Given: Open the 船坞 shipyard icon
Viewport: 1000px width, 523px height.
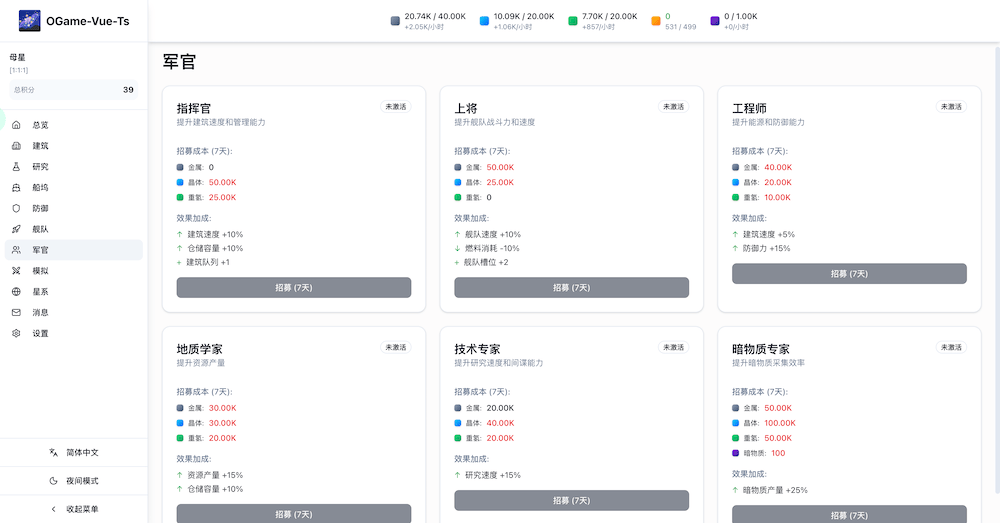Looking at the screenshot, I should pyautogui.click(x=16, y=188).
